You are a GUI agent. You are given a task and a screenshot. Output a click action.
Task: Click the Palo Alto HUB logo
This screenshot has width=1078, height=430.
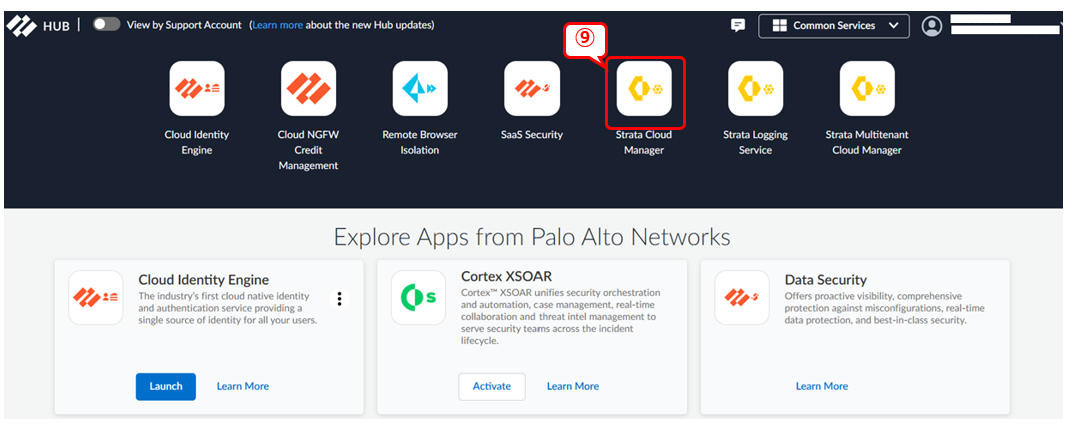point(38,26)
